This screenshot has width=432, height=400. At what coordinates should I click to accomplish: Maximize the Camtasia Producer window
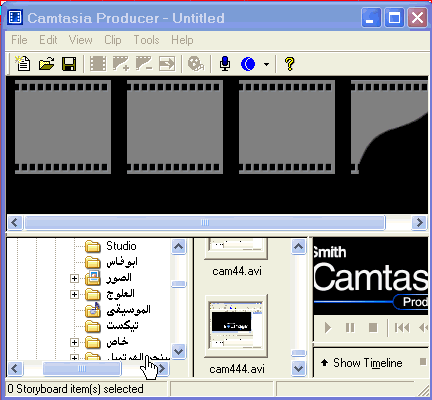394,17
